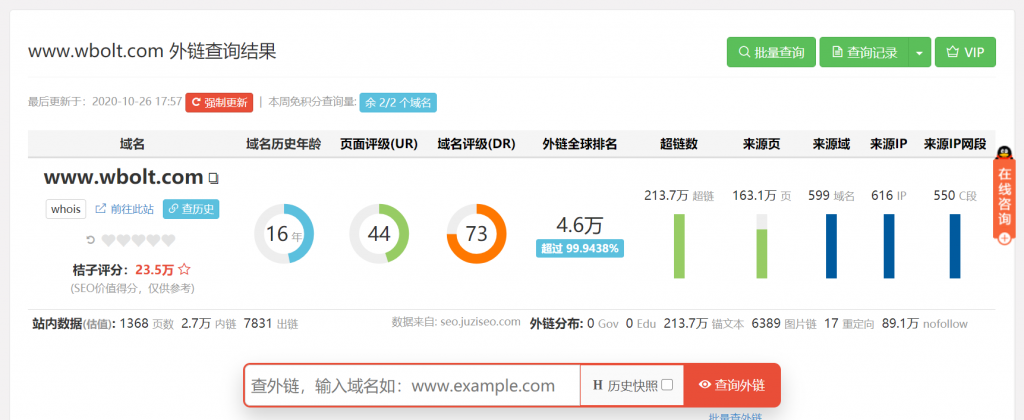
Task: Open the 在线咨询 online chat side tab
Action: click(1004, 196)
